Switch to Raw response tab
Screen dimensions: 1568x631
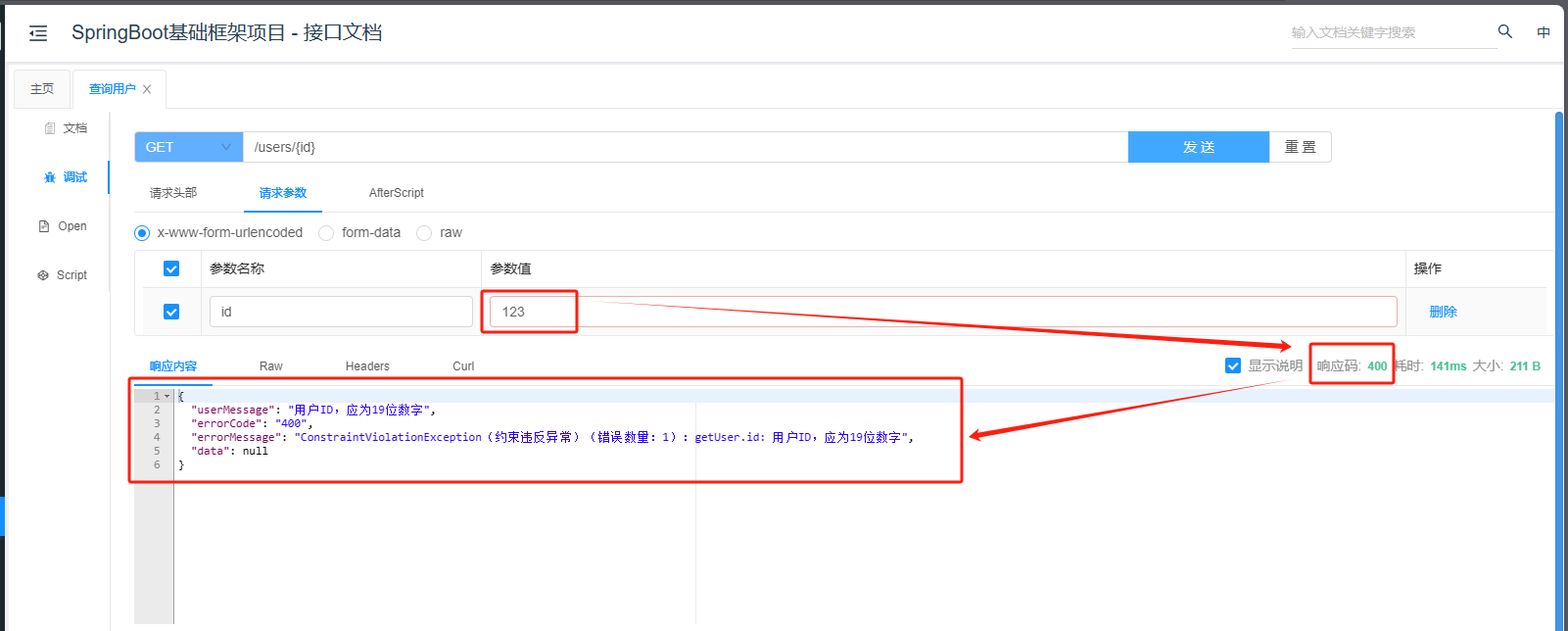tap(271, 366)
